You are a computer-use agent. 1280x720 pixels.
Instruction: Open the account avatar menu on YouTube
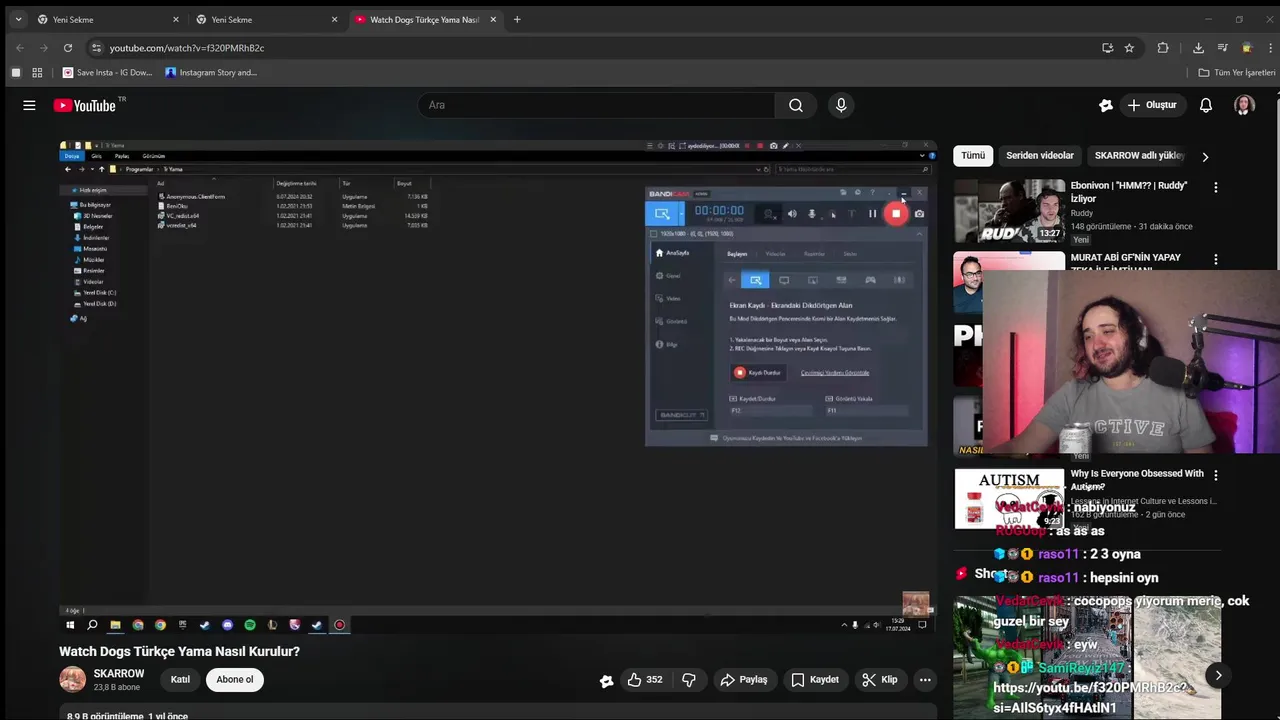click(x=1244, y=105)
